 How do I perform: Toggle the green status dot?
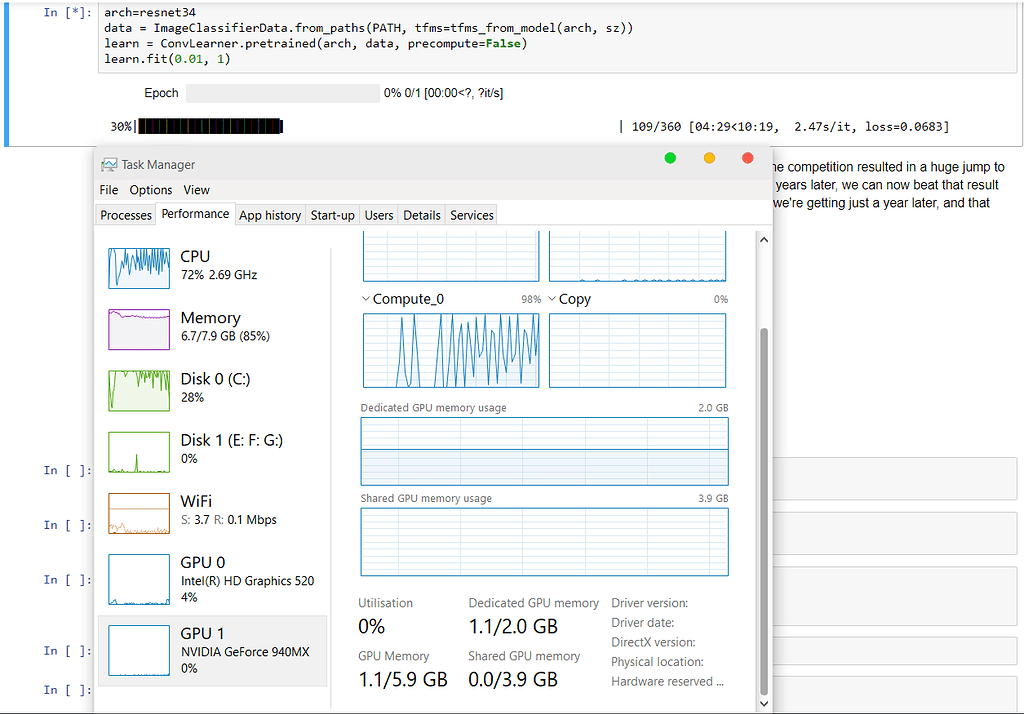670,157
